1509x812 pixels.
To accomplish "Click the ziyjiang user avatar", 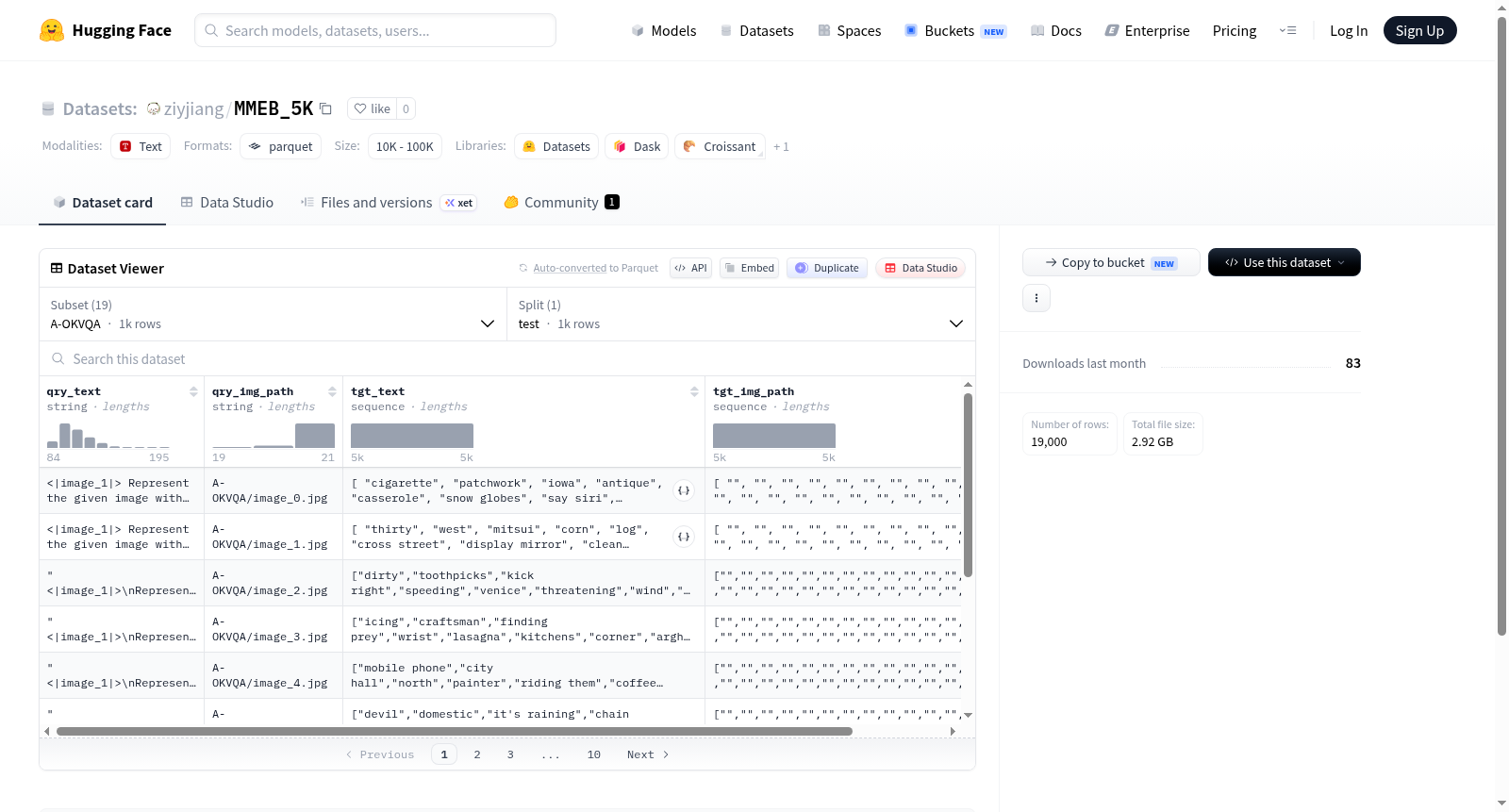I will [x=154, y=108].
